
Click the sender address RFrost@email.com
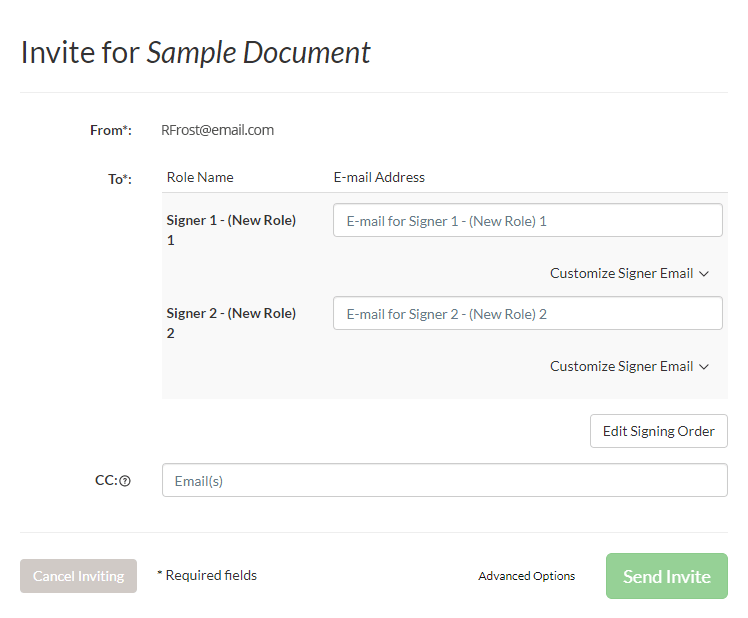click(217, 130)
